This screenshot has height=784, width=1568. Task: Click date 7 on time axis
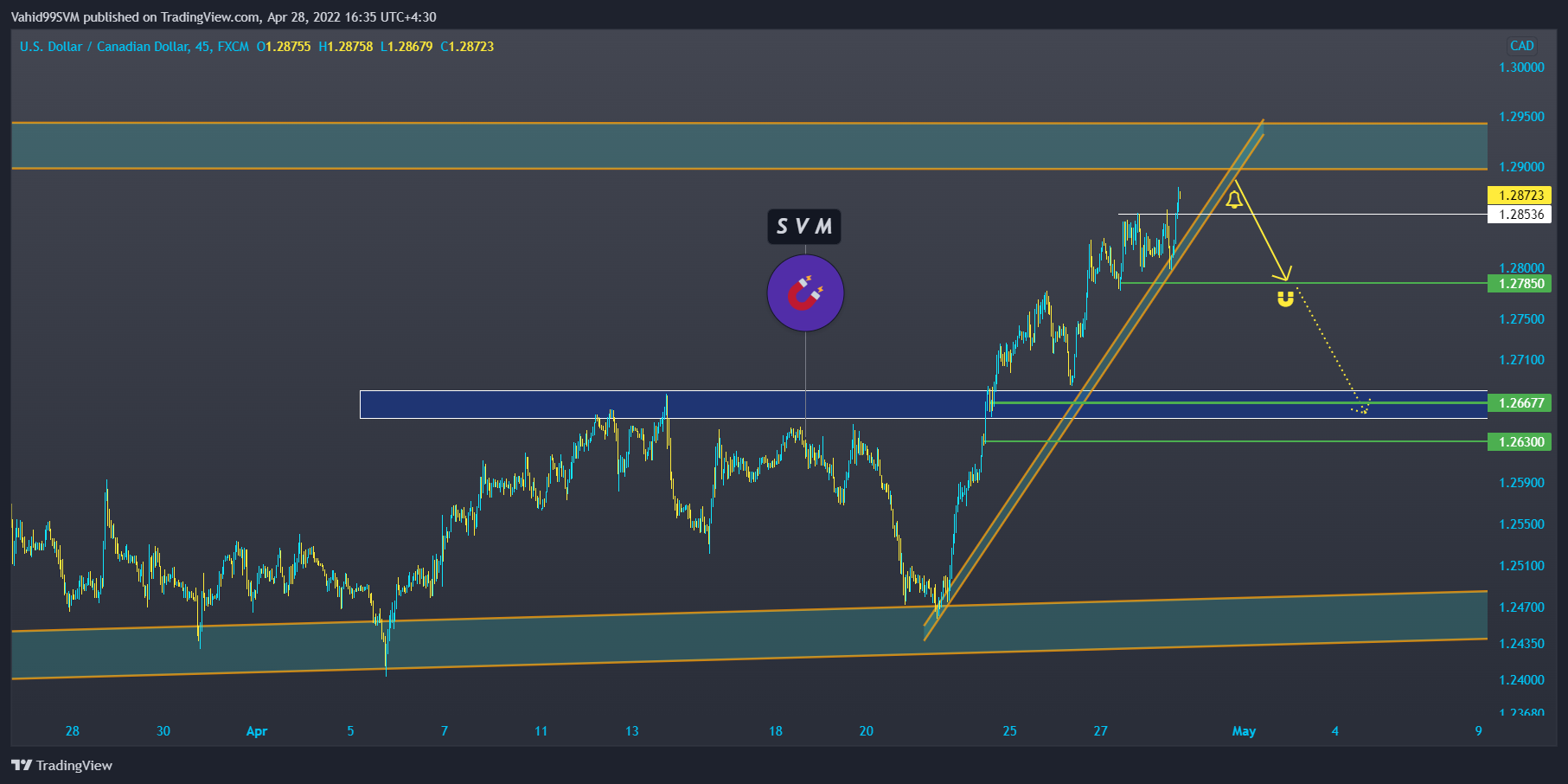click(445, 731)
